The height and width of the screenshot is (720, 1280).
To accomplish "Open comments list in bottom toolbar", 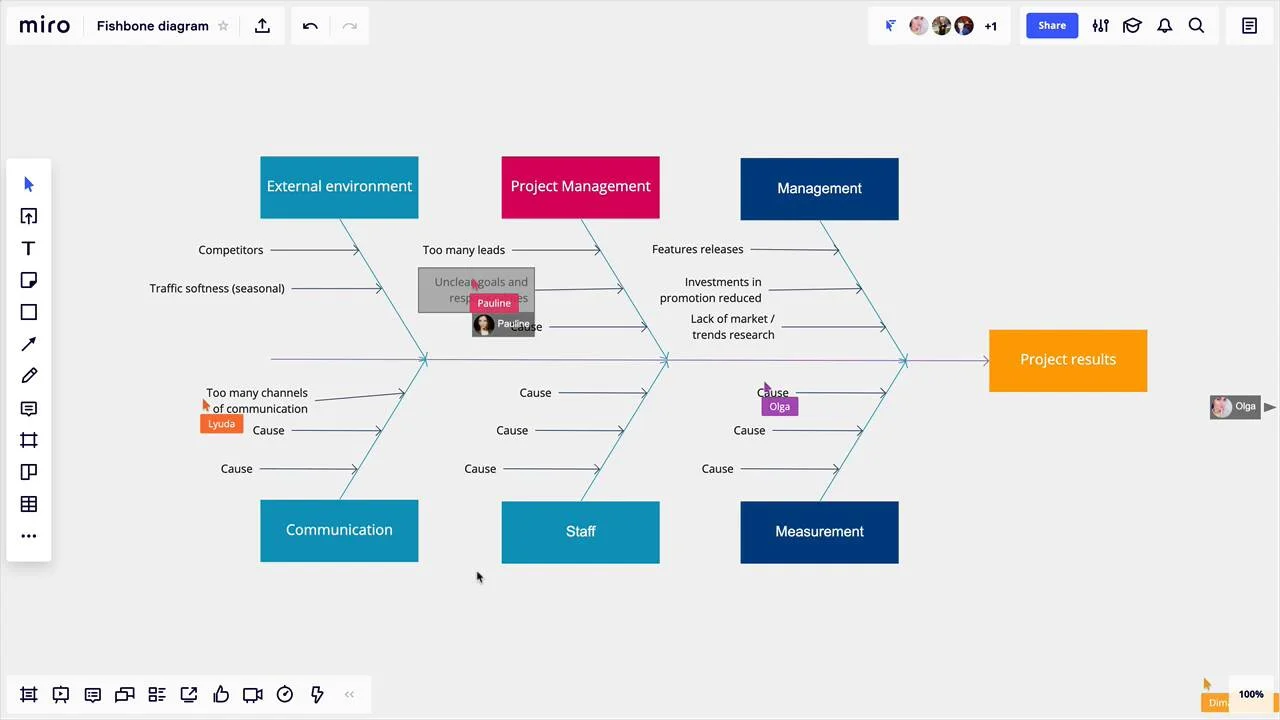I will click(x=93, y=695).
